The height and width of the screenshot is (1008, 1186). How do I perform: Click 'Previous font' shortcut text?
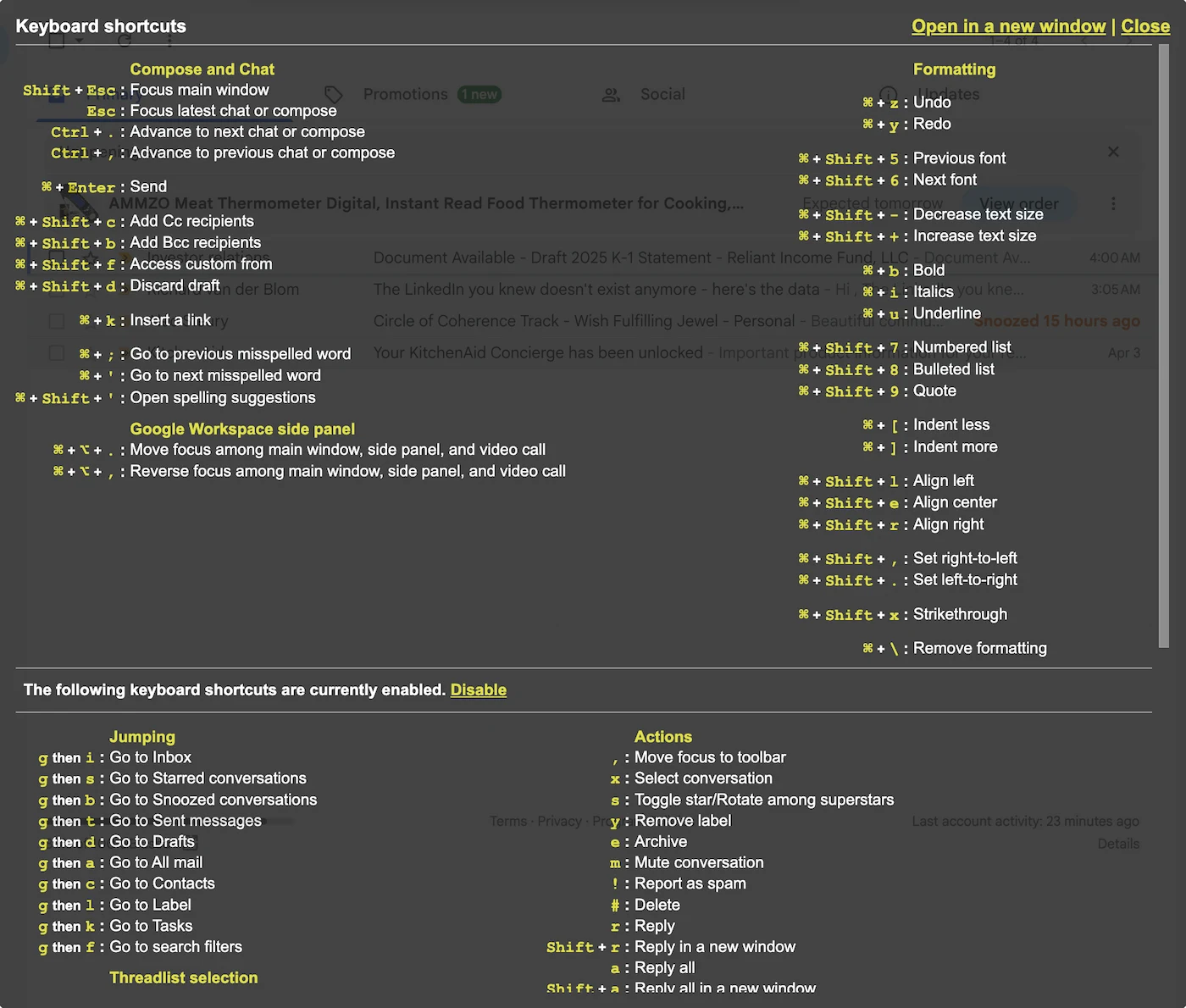click(x=959, y=158)
